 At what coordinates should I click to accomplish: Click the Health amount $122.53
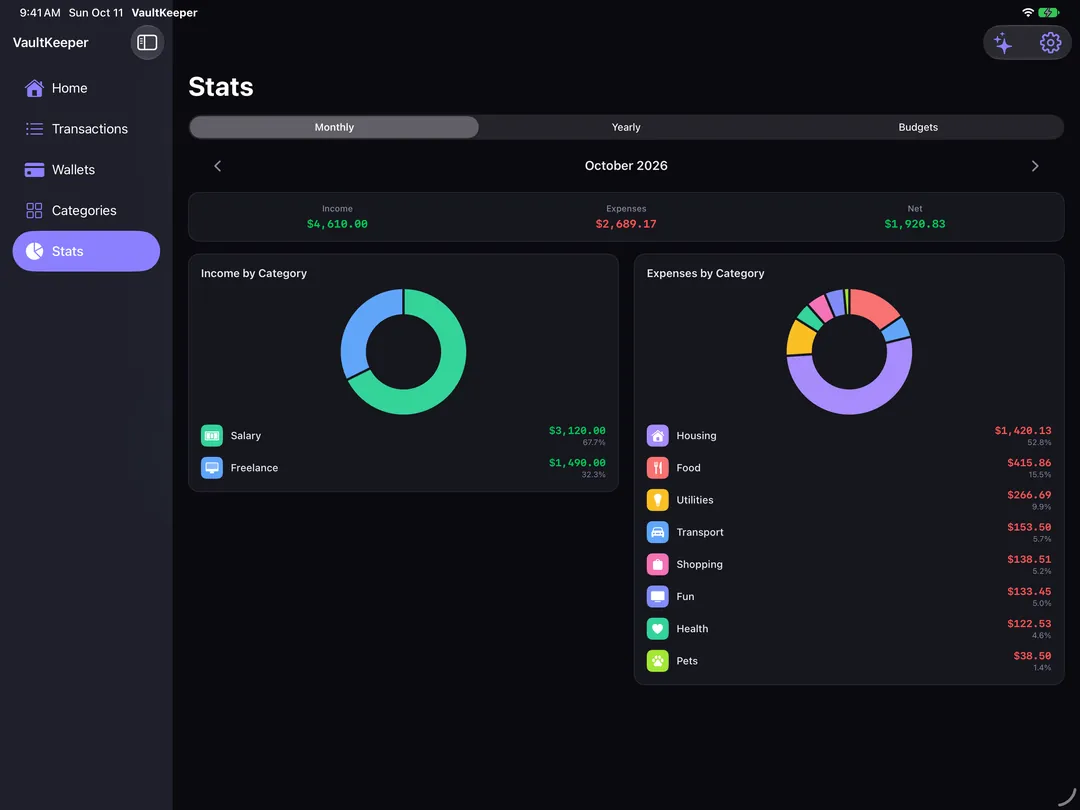point(1029,624)
